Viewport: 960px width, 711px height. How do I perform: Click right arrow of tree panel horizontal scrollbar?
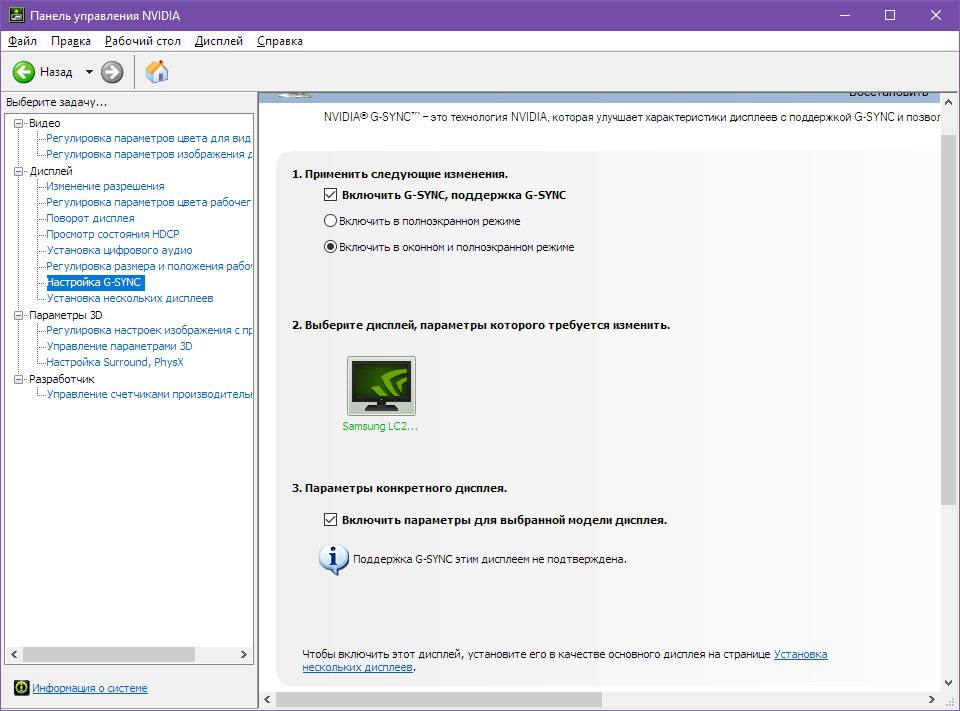tap(244, 655)
